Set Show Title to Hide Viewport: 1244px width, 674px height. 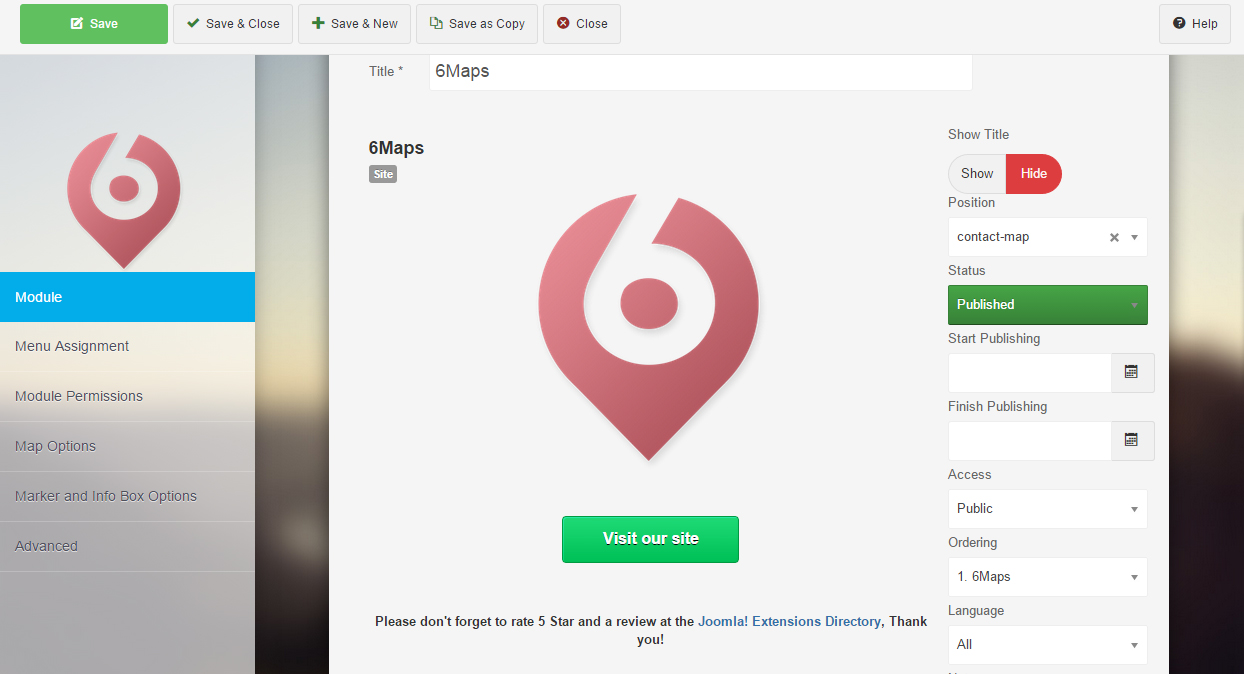coord(1034,174)
